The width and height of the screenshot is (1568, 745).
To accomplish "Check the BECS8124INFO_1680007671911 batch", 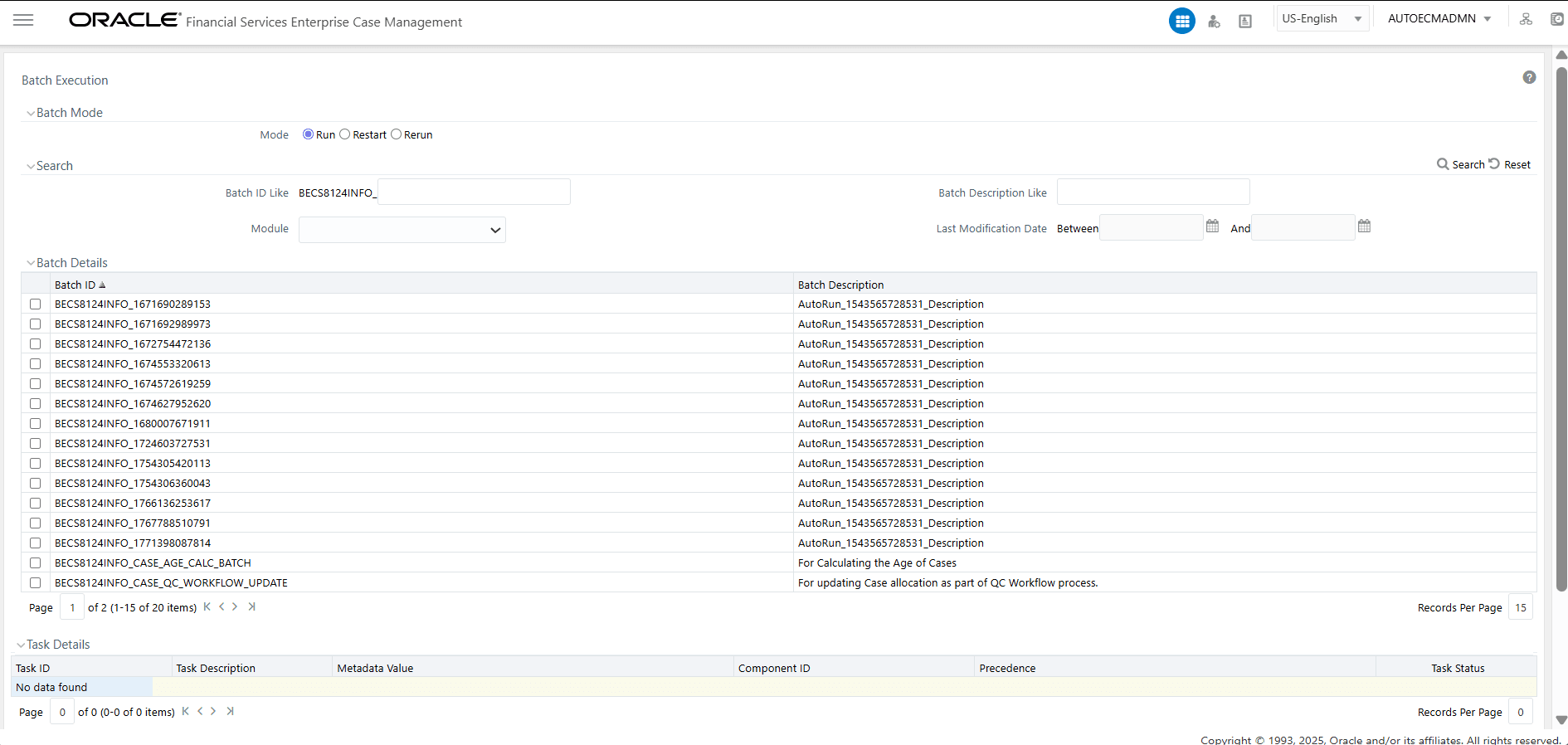I will [x=35, y=423].
